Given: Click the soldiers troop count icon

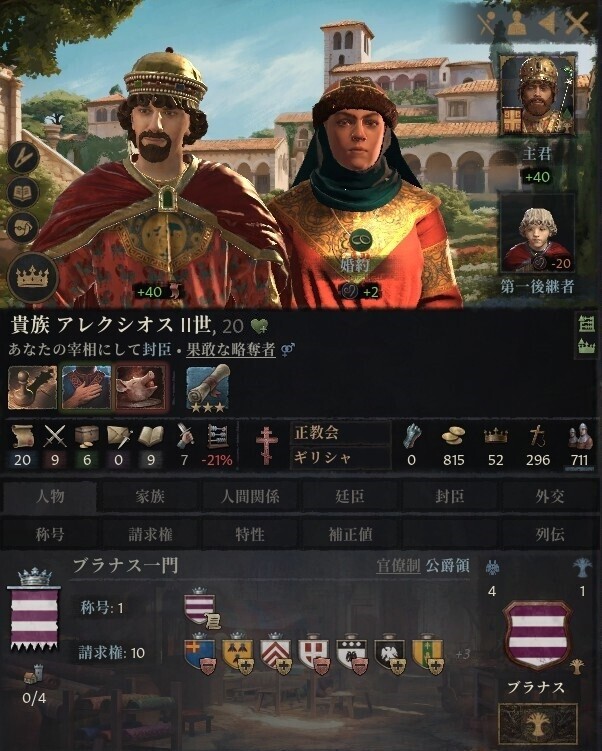Looking at the screenshot, I should [579, 436].
